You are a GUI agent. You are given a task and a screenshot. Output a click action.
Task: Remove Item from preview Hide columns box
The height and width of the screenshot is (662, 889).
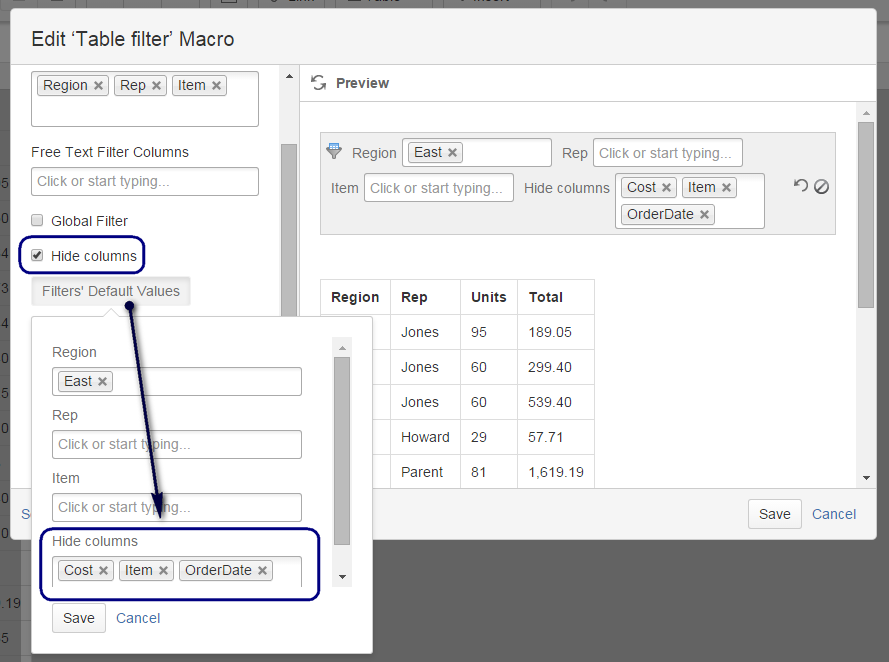coord(726,186)
